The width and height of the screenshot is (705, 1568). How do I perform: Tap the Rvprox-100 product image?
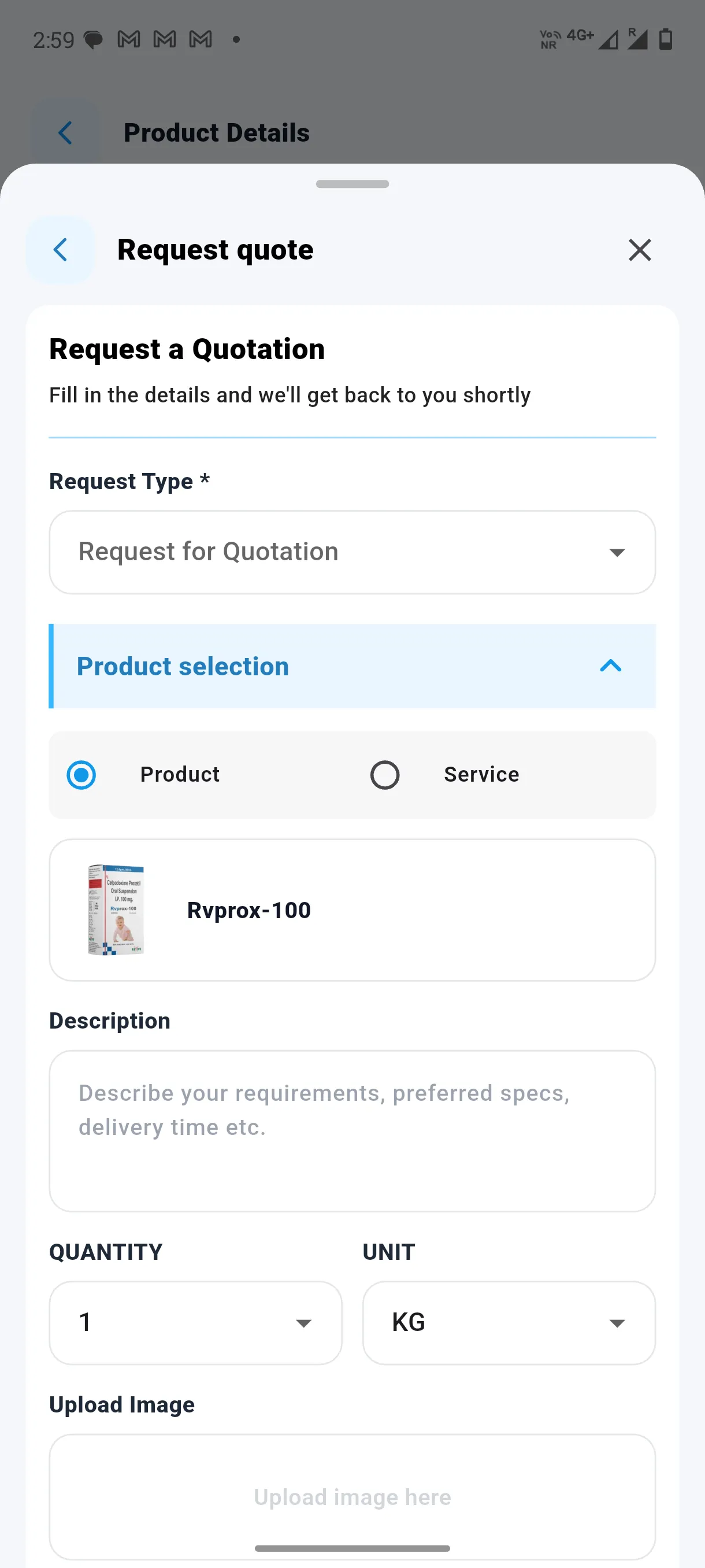coord(116,909)
